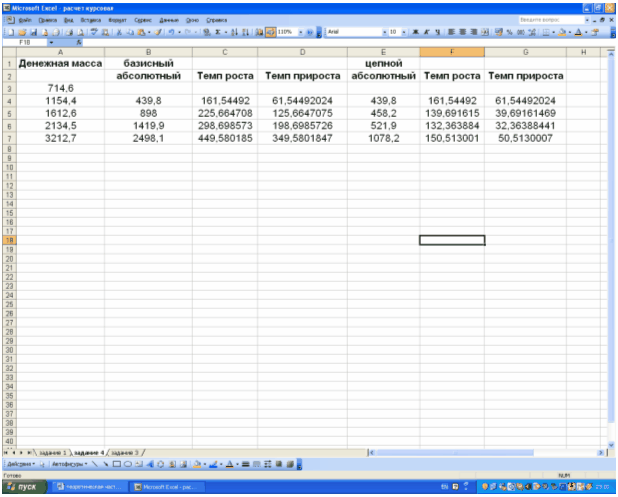Click the пуск Start button

(x=25, y=487)
